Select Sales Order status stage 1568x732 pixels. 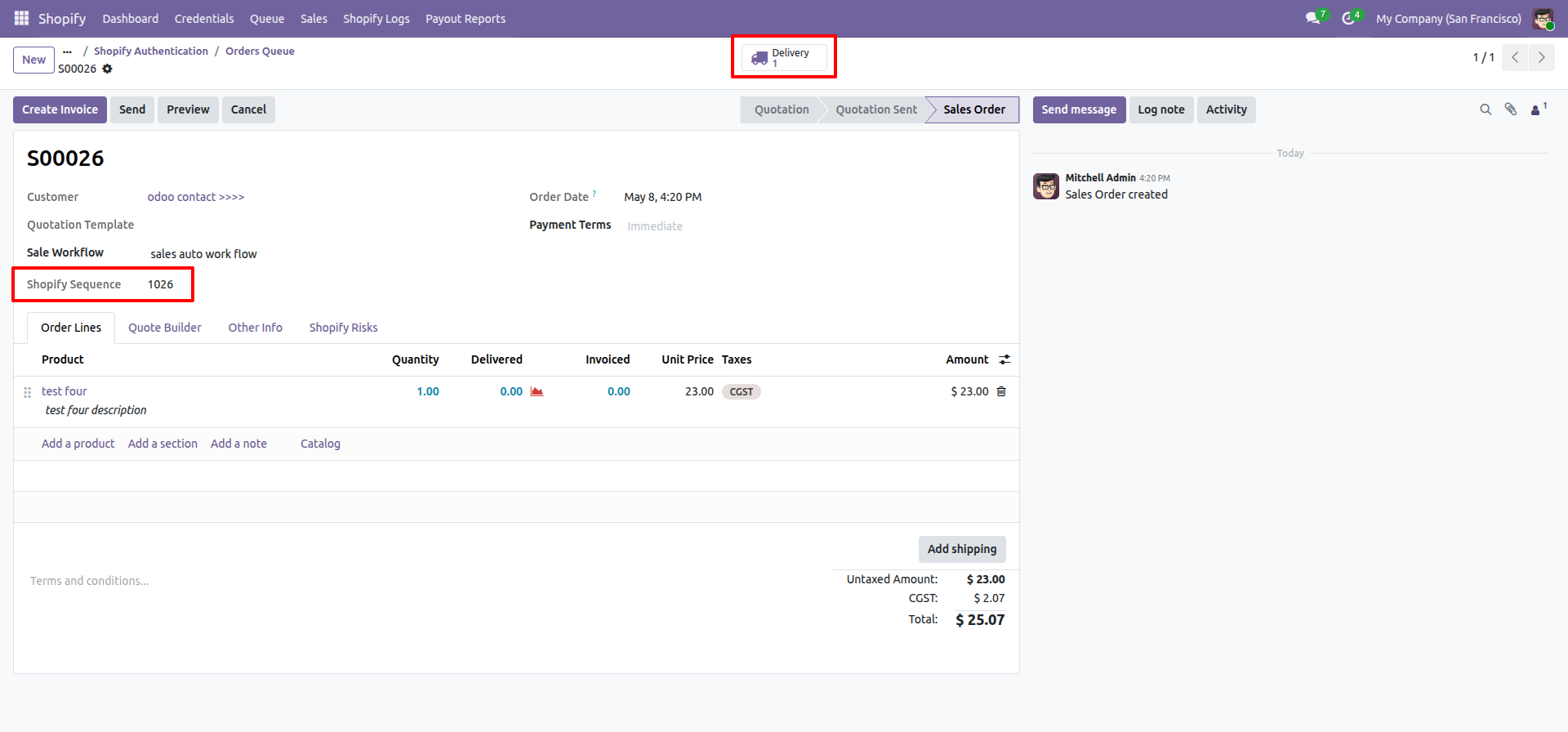(973, 109)
